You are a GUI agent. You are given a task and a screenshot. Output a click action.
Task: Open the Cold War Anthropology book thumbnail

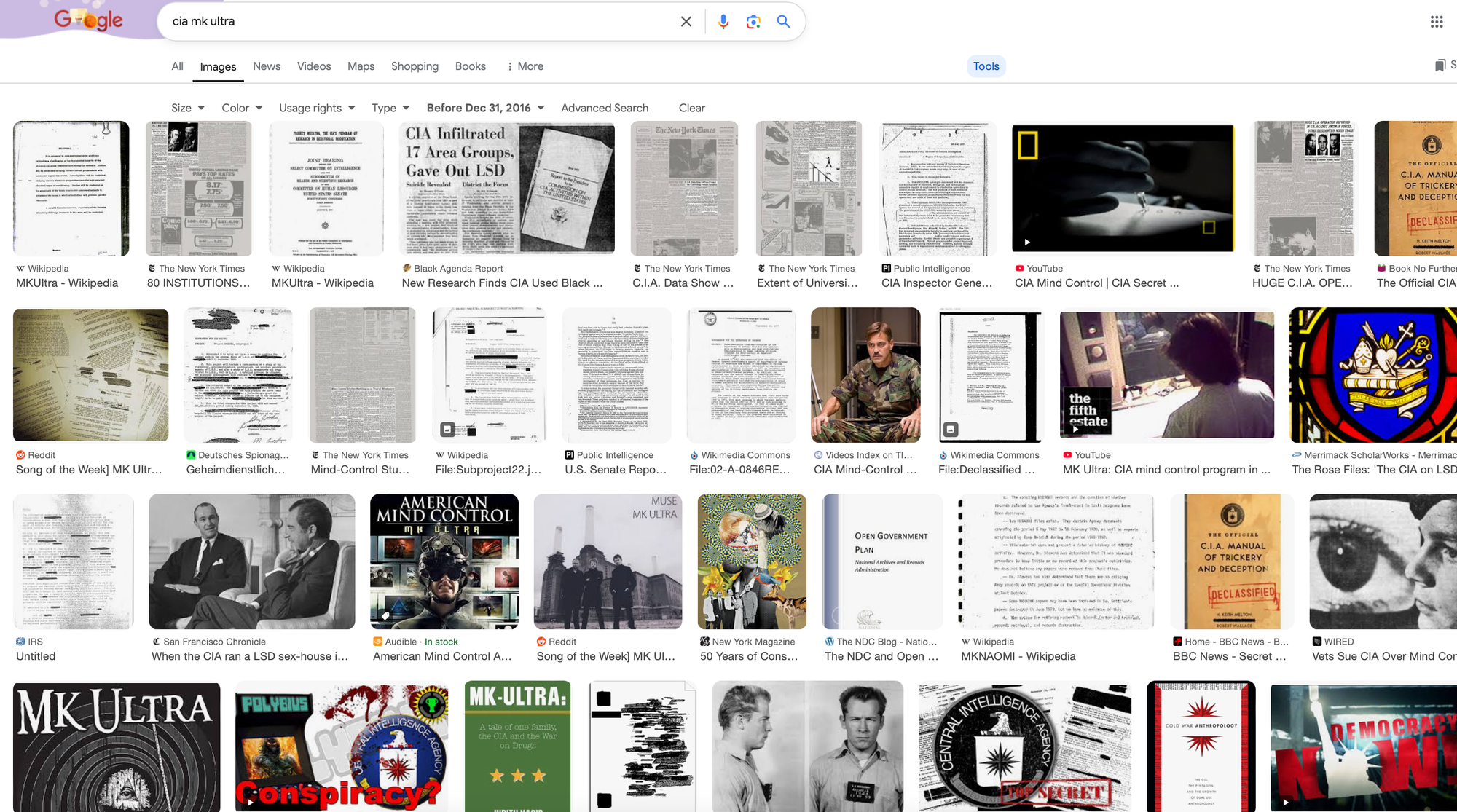(1201, 746)
